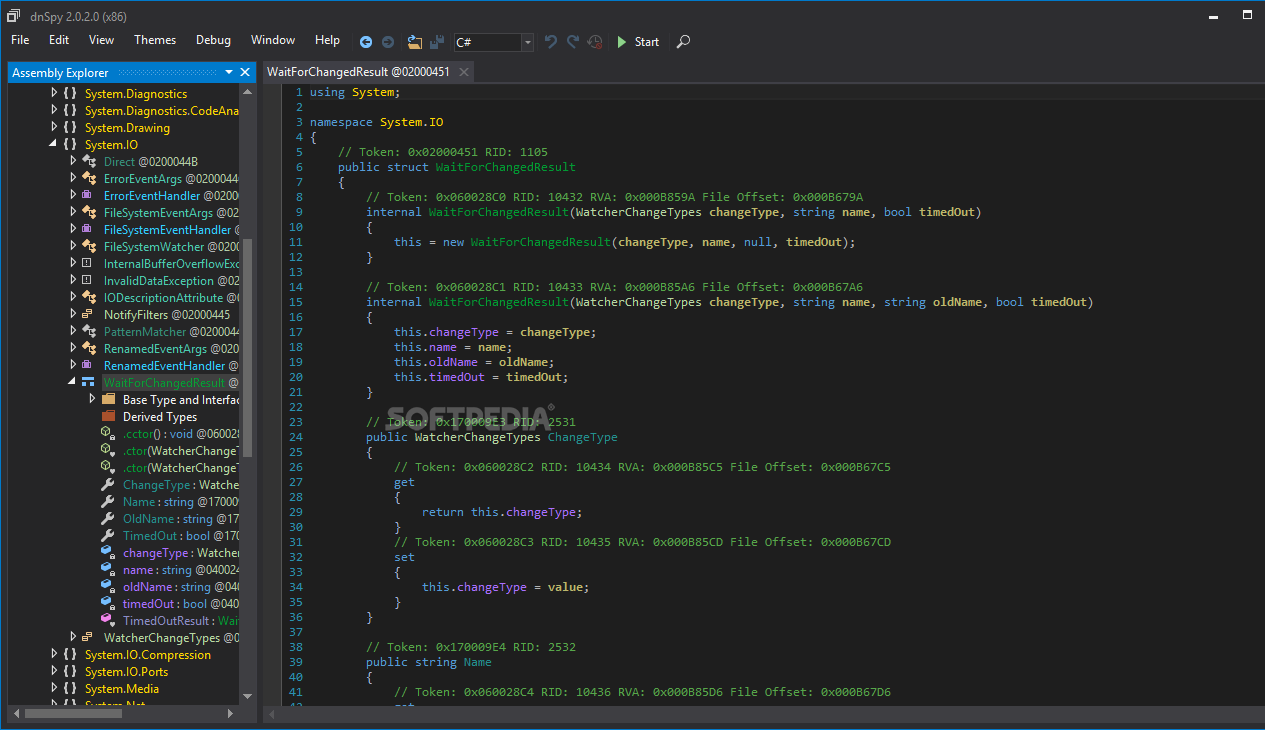Open the View menu
This screenshot has width=1265, height=730.
(101, 41)
